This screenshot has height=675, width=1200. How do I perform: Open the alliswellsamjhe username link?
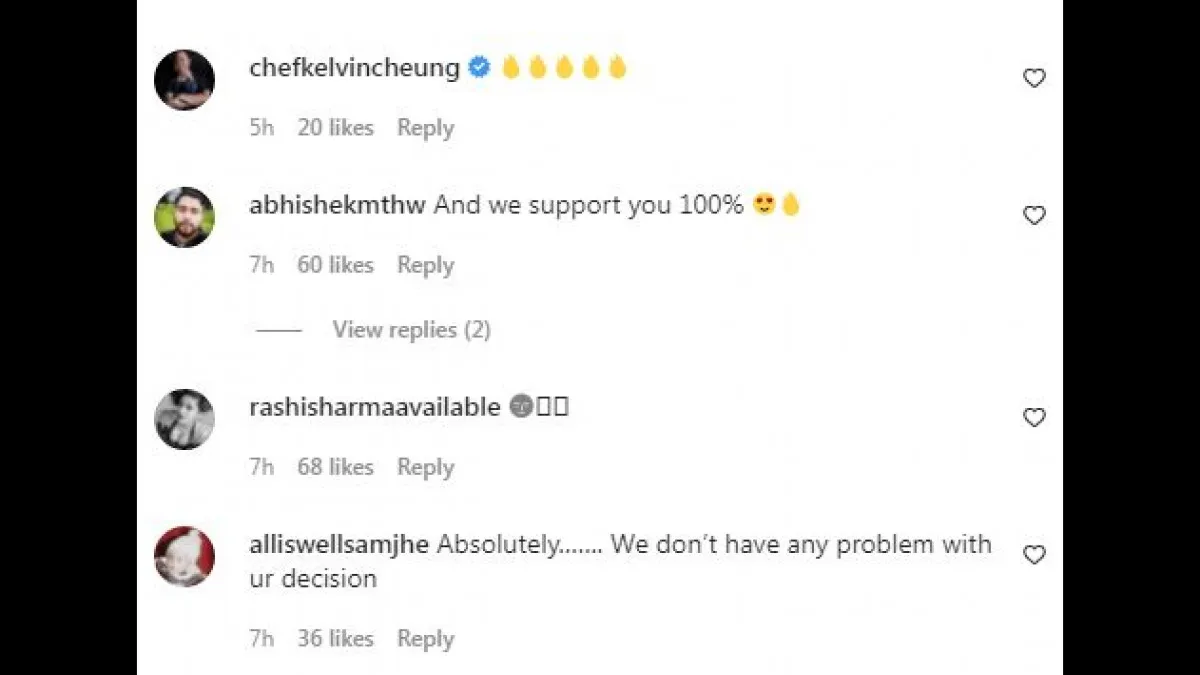coord(339,545)
